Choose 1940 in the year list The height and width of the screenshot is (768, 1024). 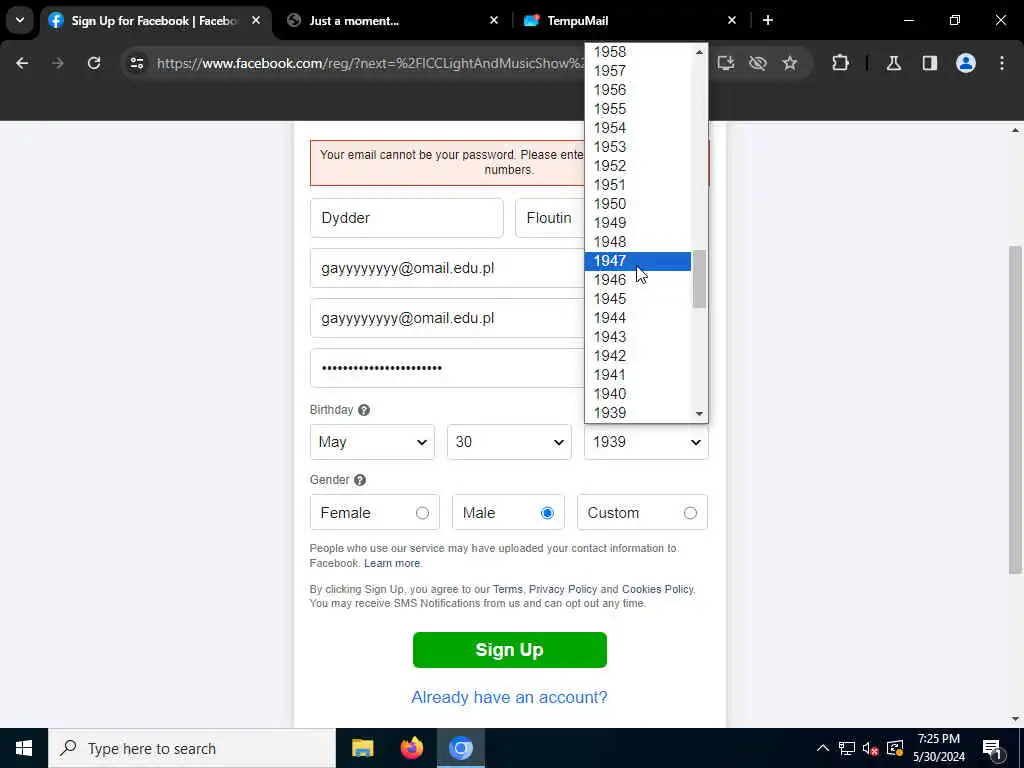[x=638, y=394]
